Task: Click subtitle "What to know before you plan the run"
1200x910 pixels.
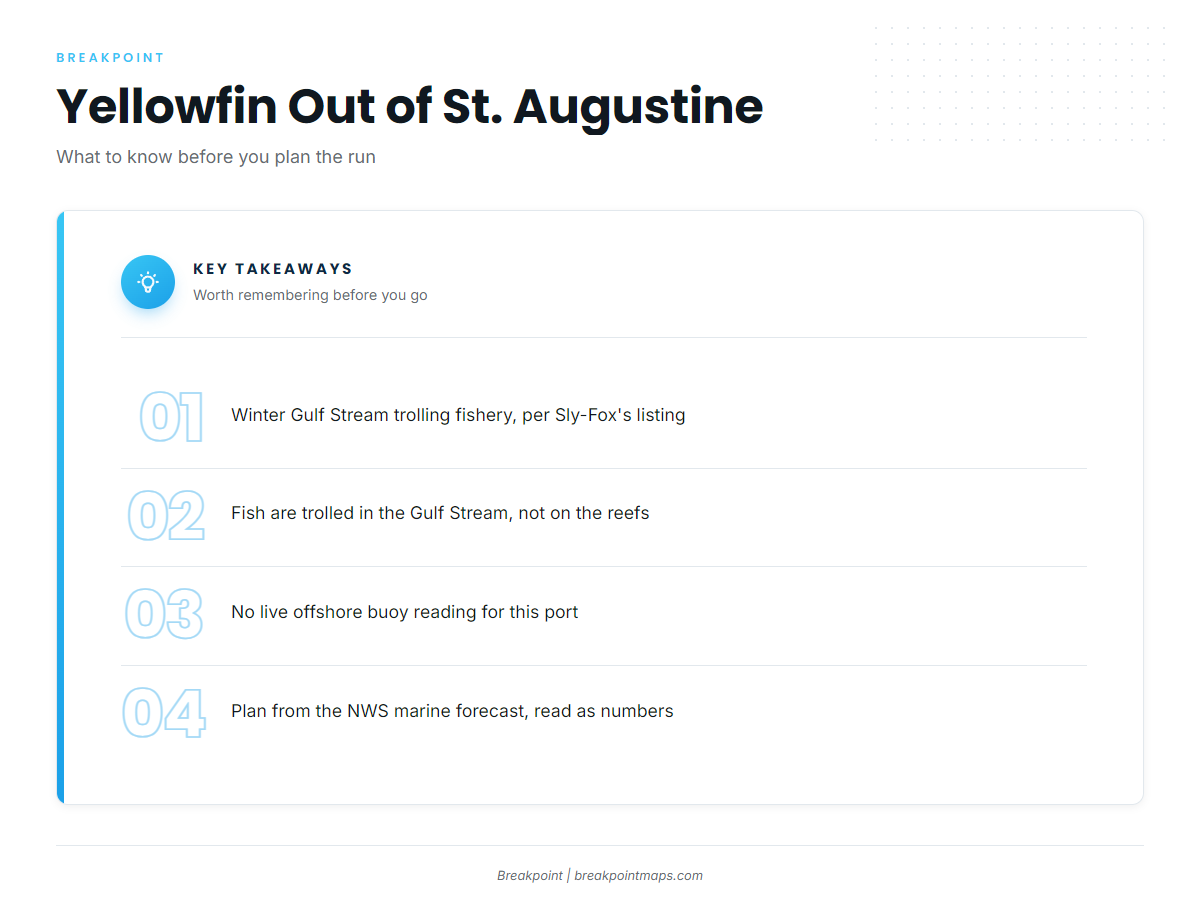Action: pos(216,157)
